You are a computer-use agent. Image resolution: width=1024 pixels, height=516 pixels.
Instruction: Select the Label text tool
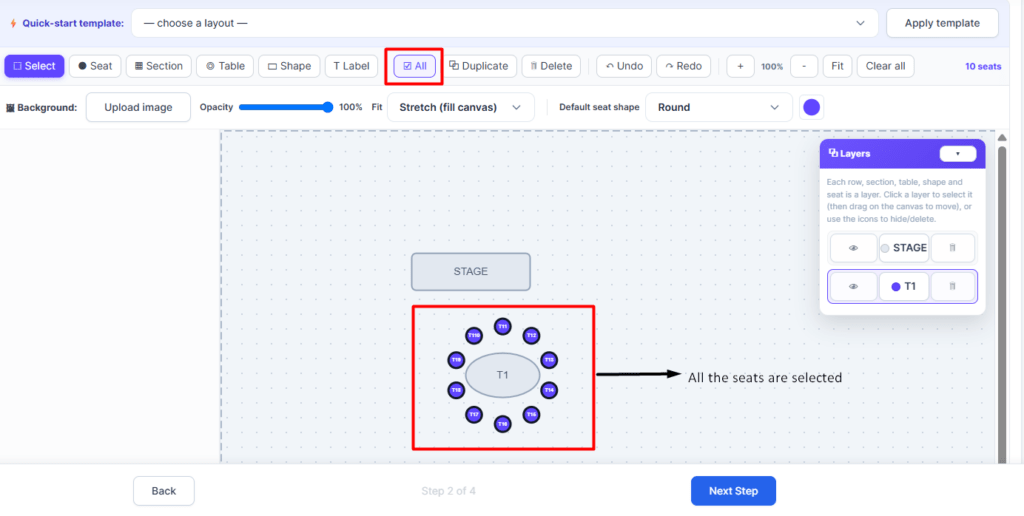[351, 66]
